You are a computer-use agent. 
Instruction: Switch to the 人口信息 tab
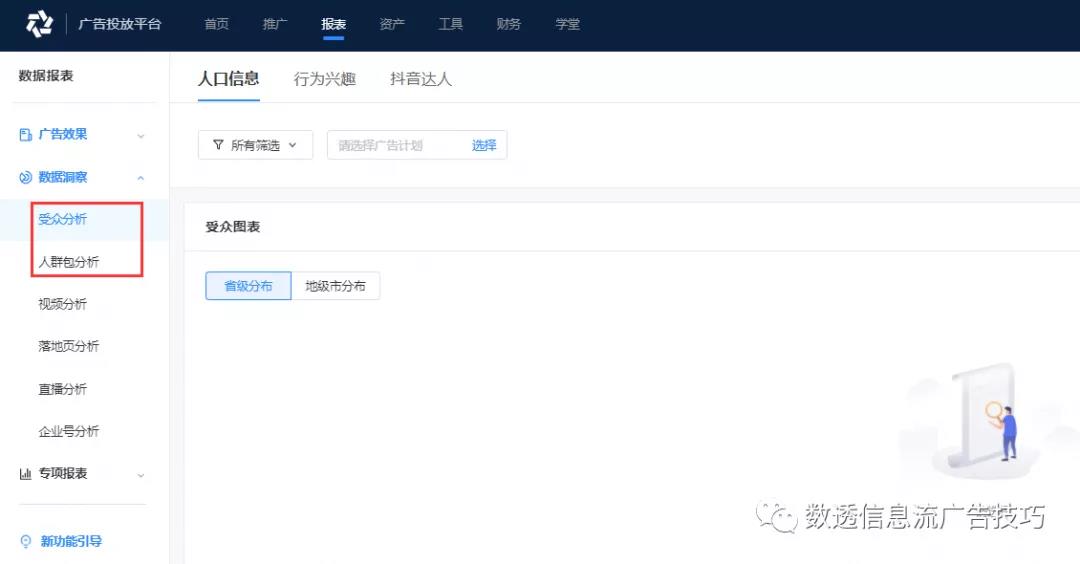229,79
